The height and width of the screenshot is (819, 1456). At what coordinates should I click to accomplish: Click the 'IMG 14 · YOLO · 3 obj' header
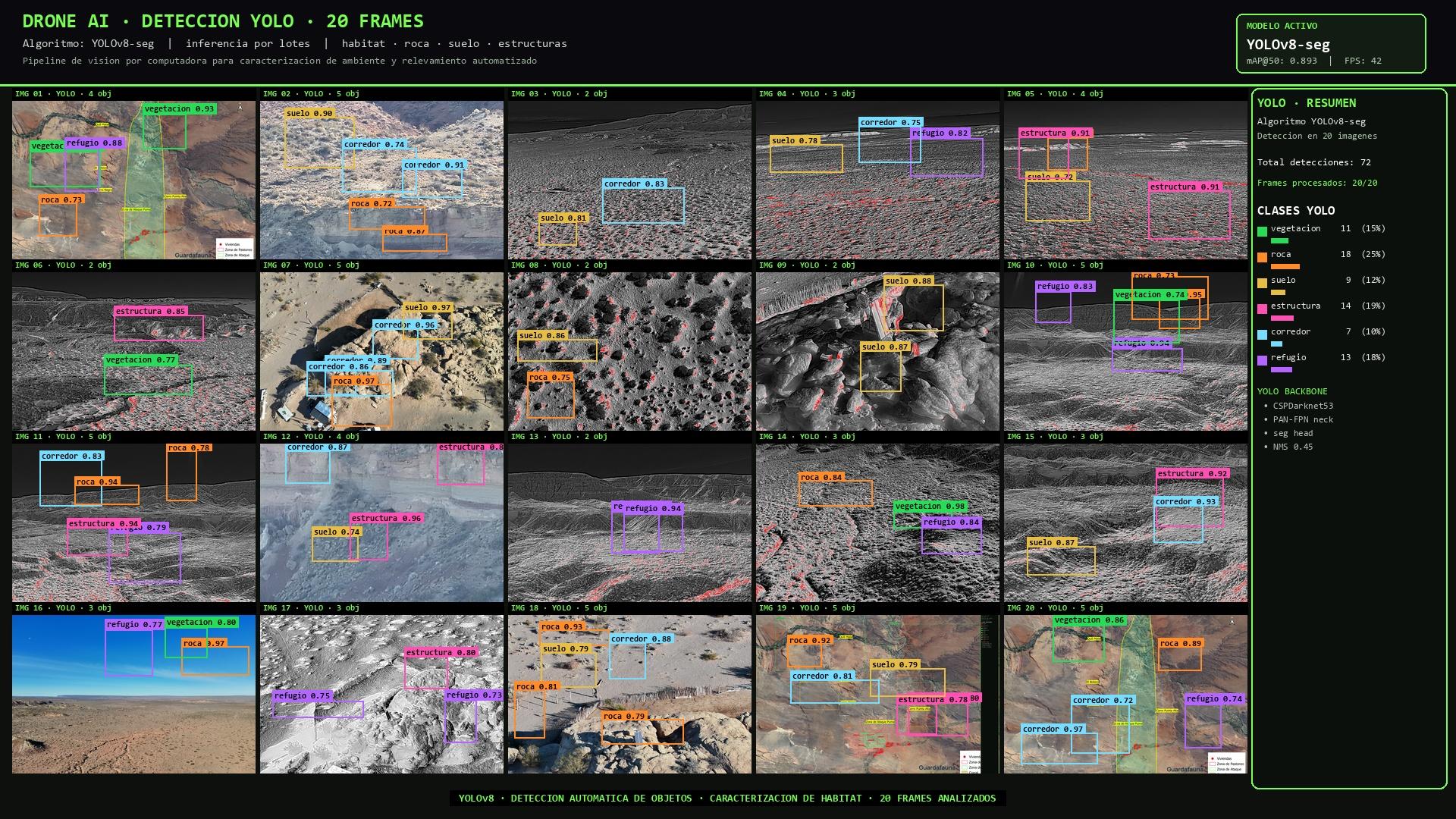(x=807, y=437)
